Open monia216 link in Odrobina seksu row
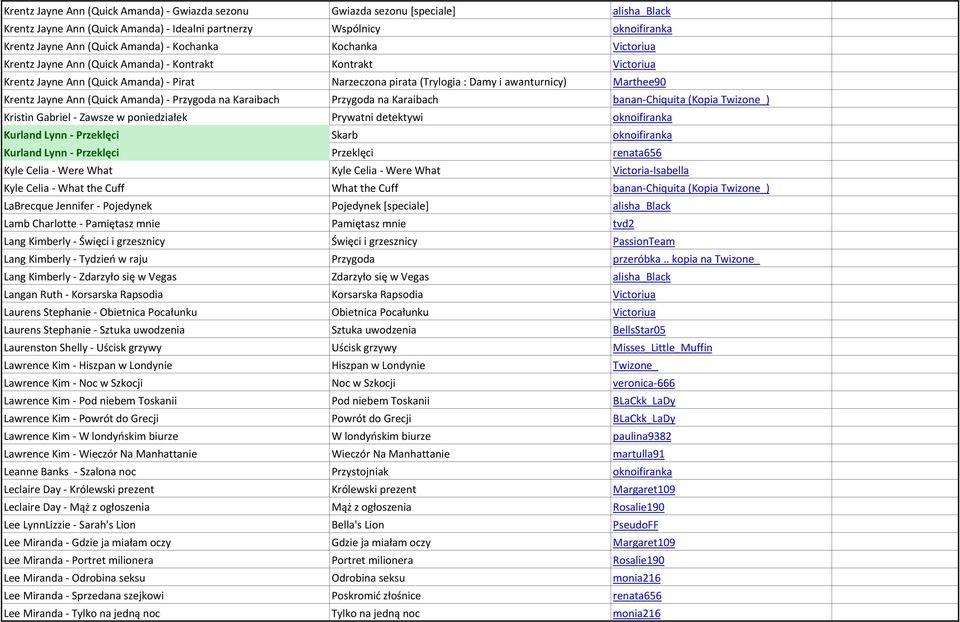The width and height of the screenshot is (960, 622). coord(636,579)
